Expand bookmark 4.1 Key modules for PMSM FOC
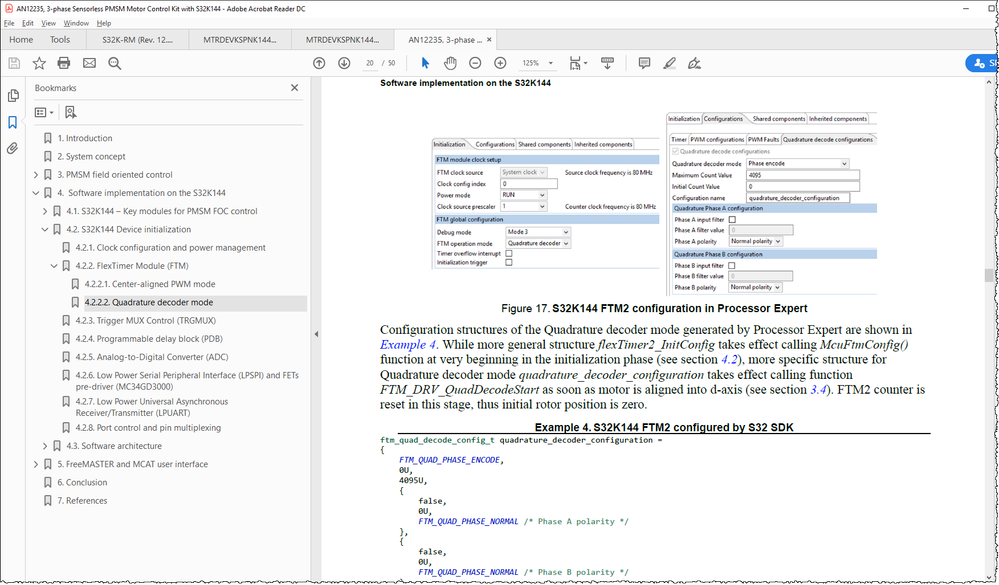The height and width of the screenshot is (585, 999). (x=45, y=211)
